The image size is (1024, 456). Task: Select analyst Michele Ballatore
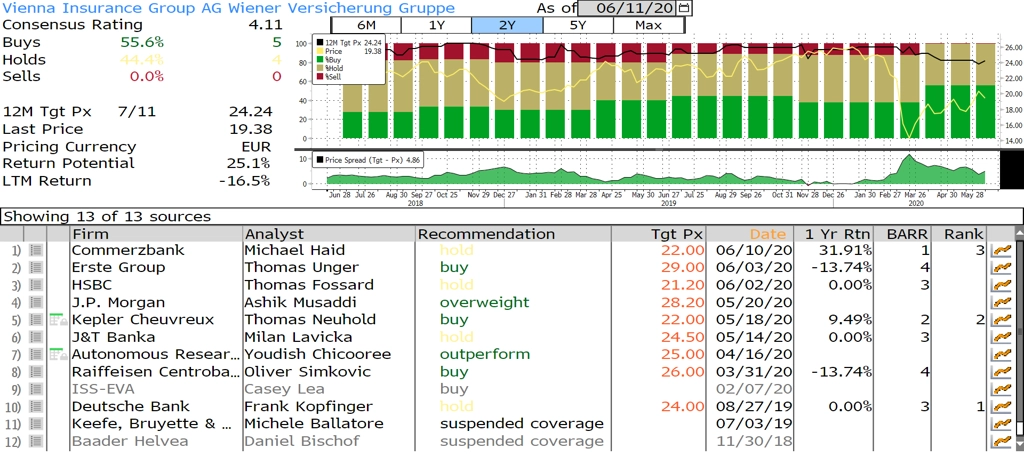[x=313, y=424]
